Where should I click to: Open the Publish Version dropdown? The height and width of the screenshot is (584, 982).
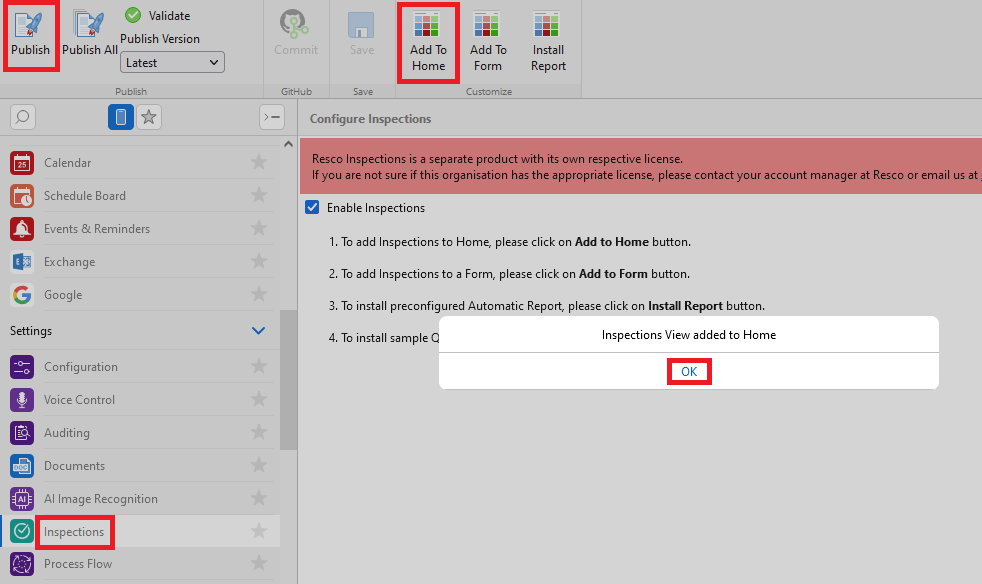[x=172, y=62]
